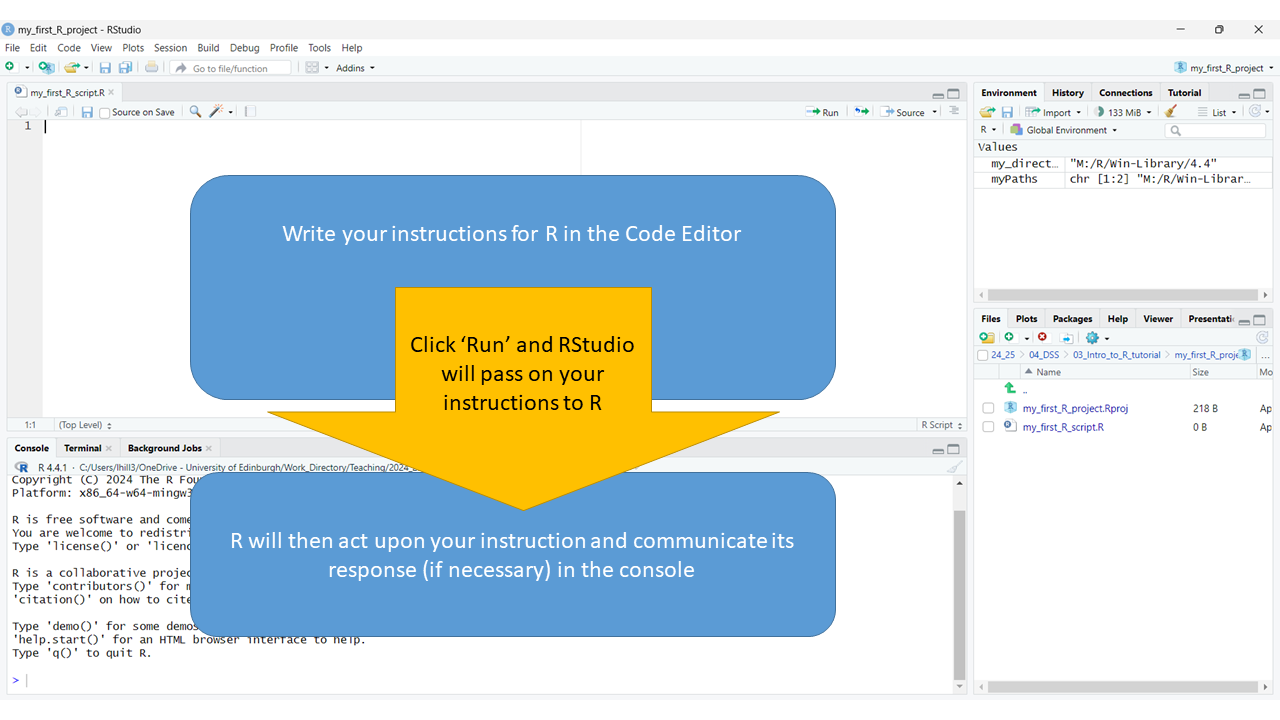Click the Delete red X icon in Files

coord(1042,338)
